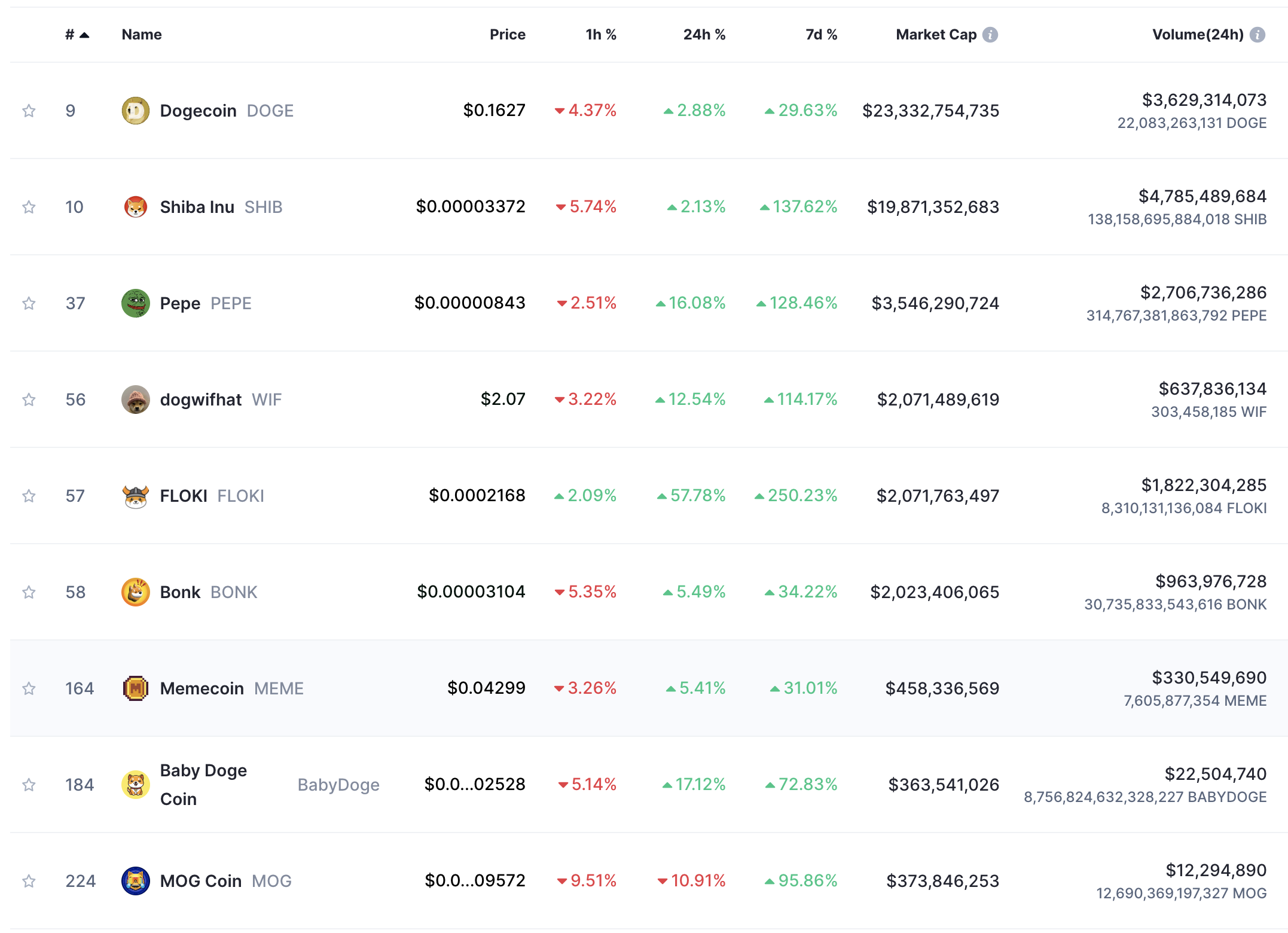Screen dimensions: 1288x933
Task: Click dogwifhat price $2.07
Action: coord(503,400)
